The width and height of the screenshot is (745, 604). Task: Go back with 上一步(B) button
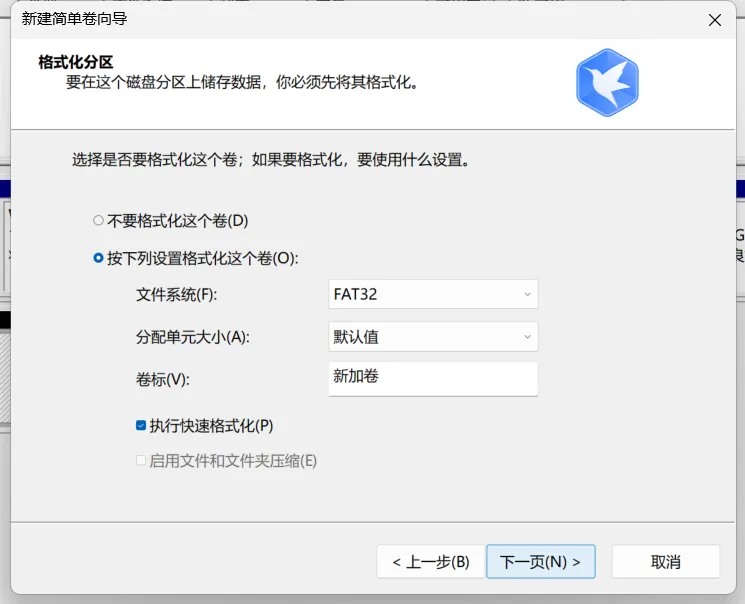click(430, 562)
